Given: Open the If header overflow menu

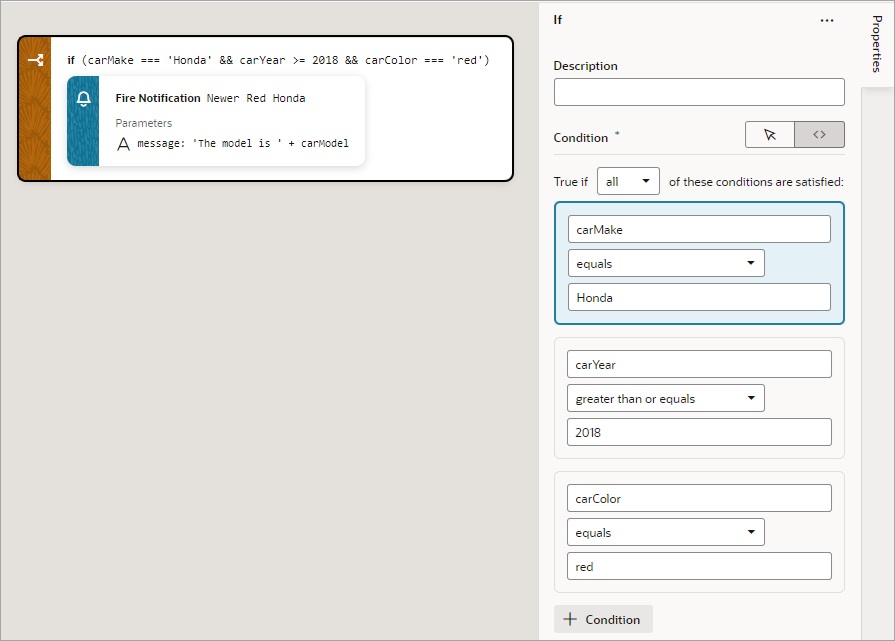Looking at the screenshot, I should click(829, 20).
